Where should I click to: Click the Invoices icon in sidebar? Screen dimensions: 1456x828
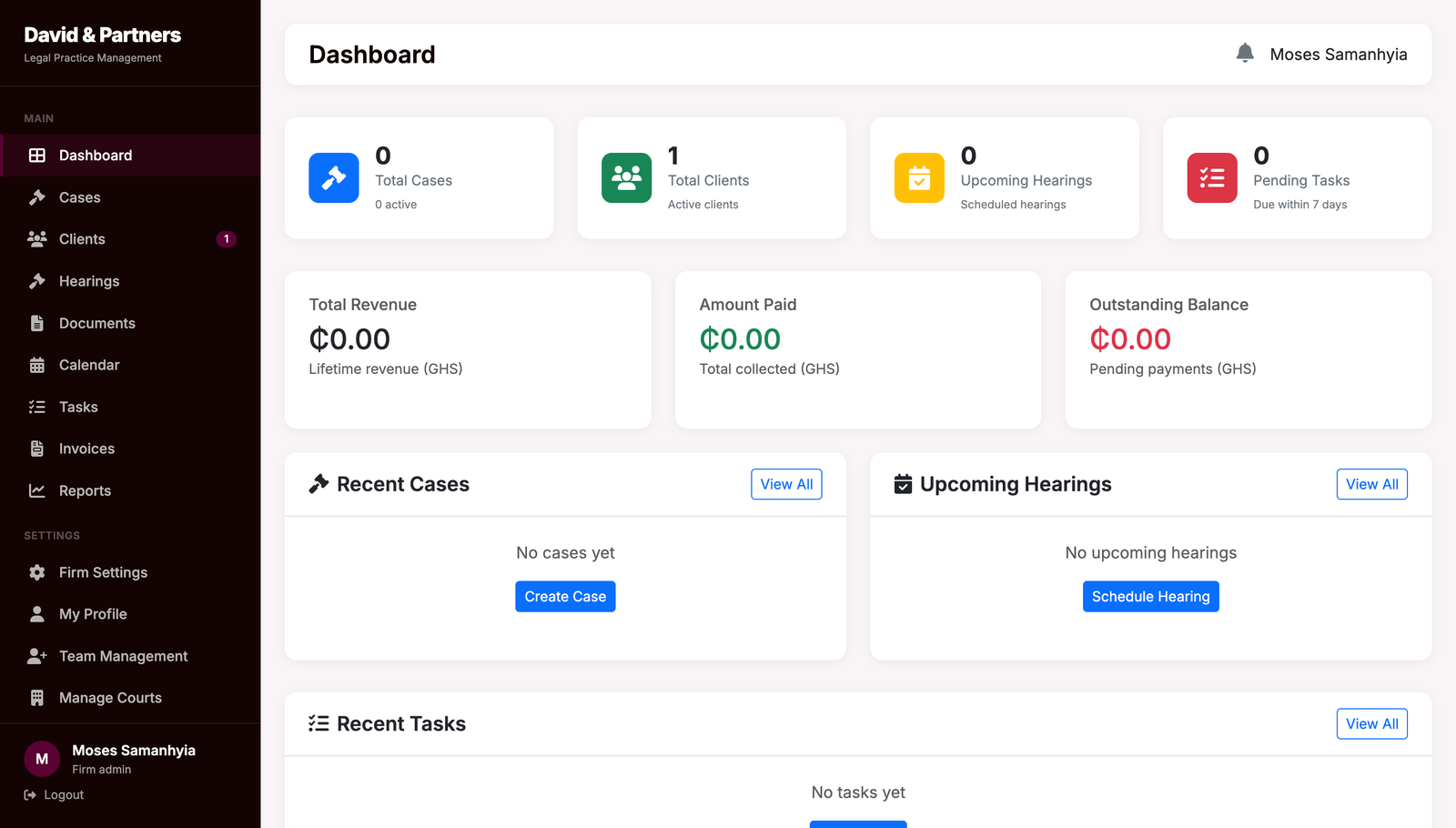[x=37, y=449]
